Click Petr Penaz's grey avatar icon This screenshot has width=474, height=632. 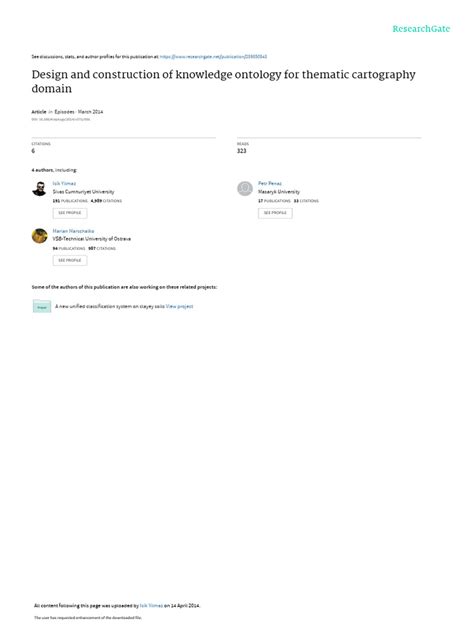pos(245,189)
